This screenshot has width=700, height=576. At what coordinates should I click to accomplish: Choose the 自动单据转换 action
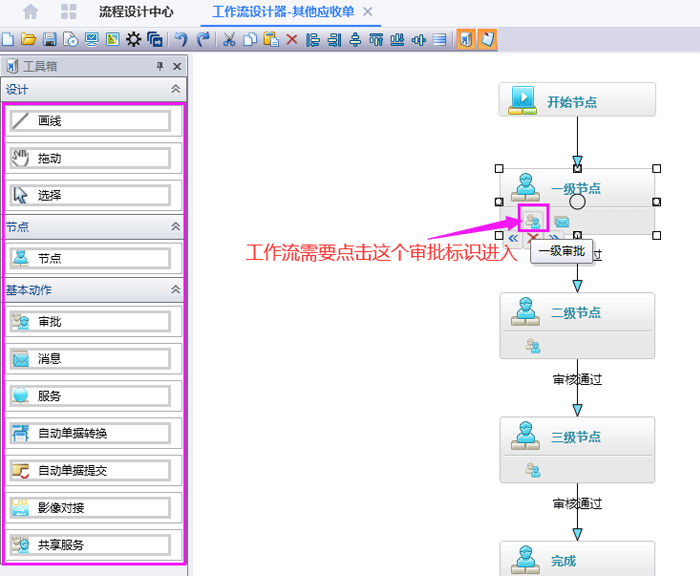click(90, 433)
